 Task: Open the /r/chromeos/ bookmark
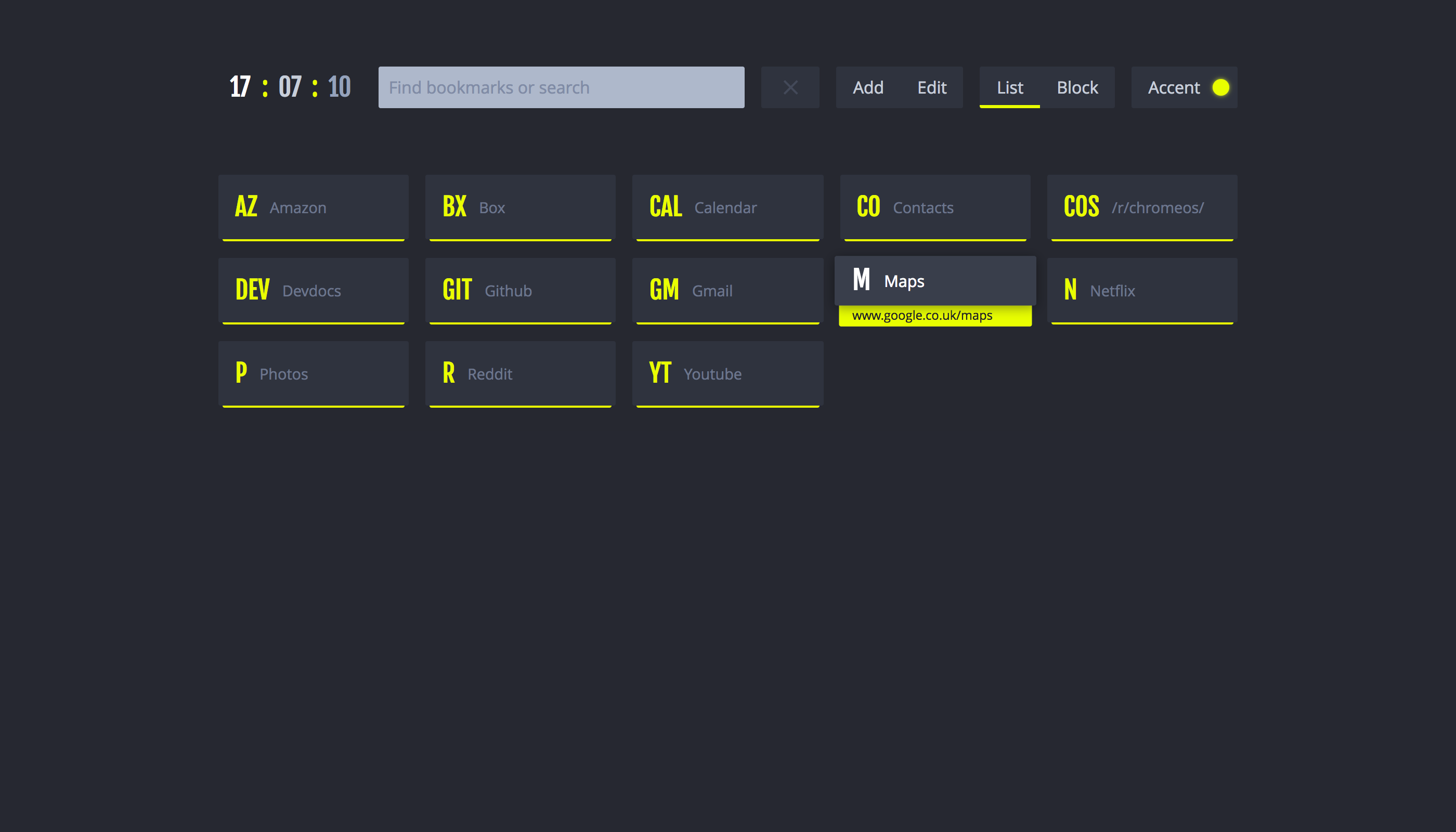1142,207
